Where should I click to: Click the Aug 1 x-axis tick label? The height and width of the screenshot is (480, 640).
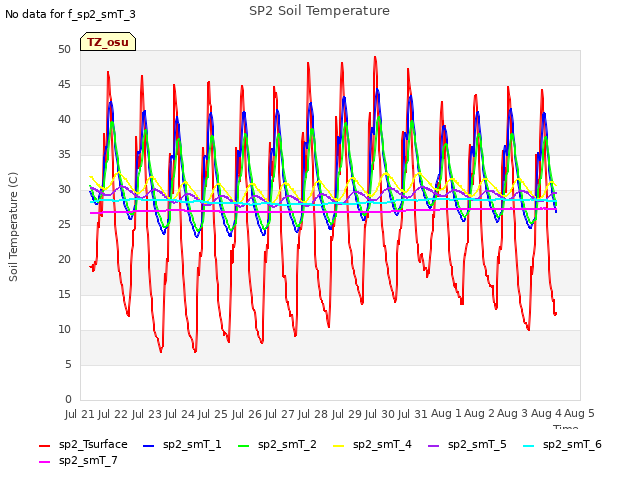point(446,413)
